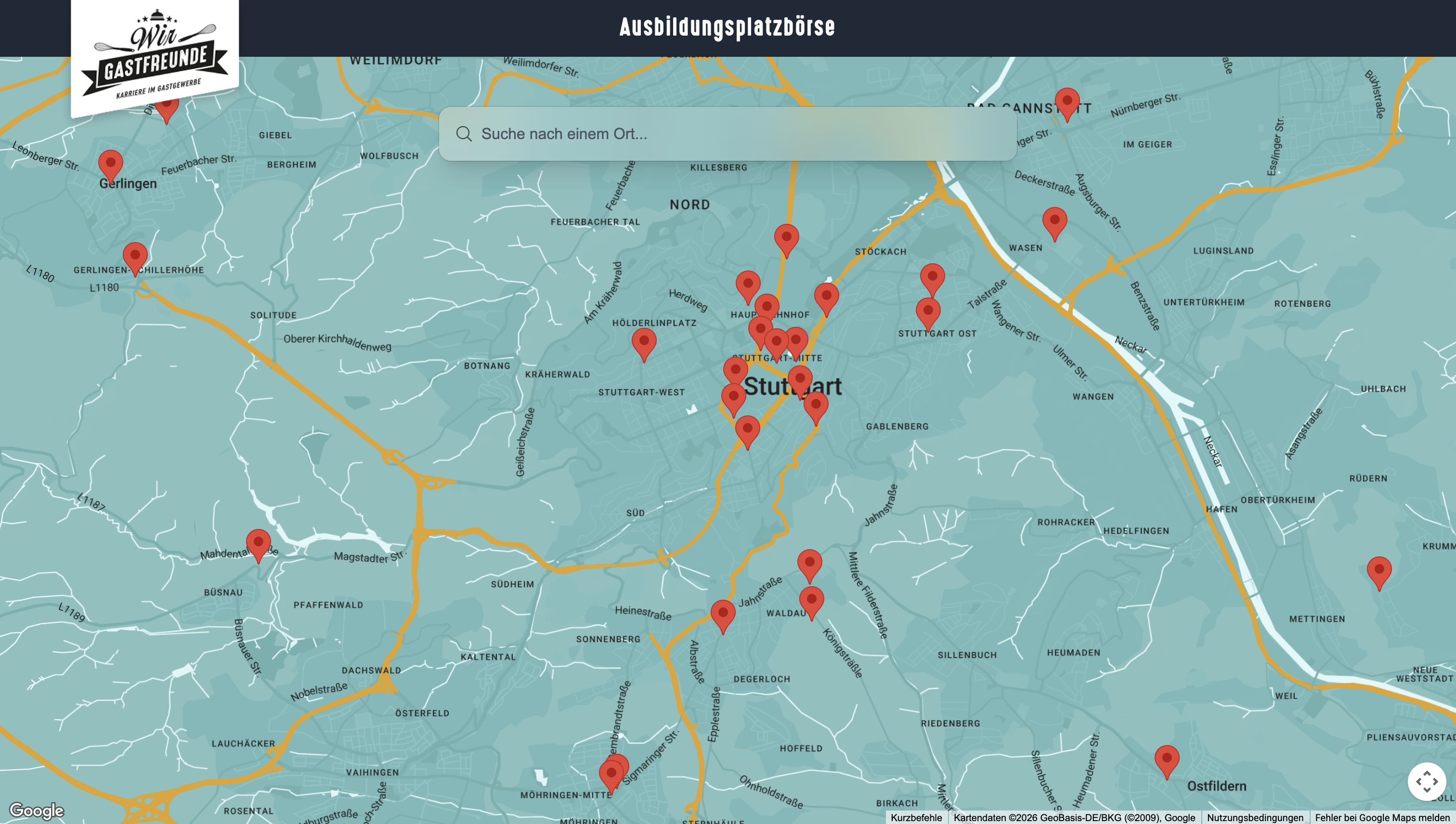Click the search magnifier icon
Image resolution: width=1456 pixels, height=824 pixels.
(x=464, y=134)
